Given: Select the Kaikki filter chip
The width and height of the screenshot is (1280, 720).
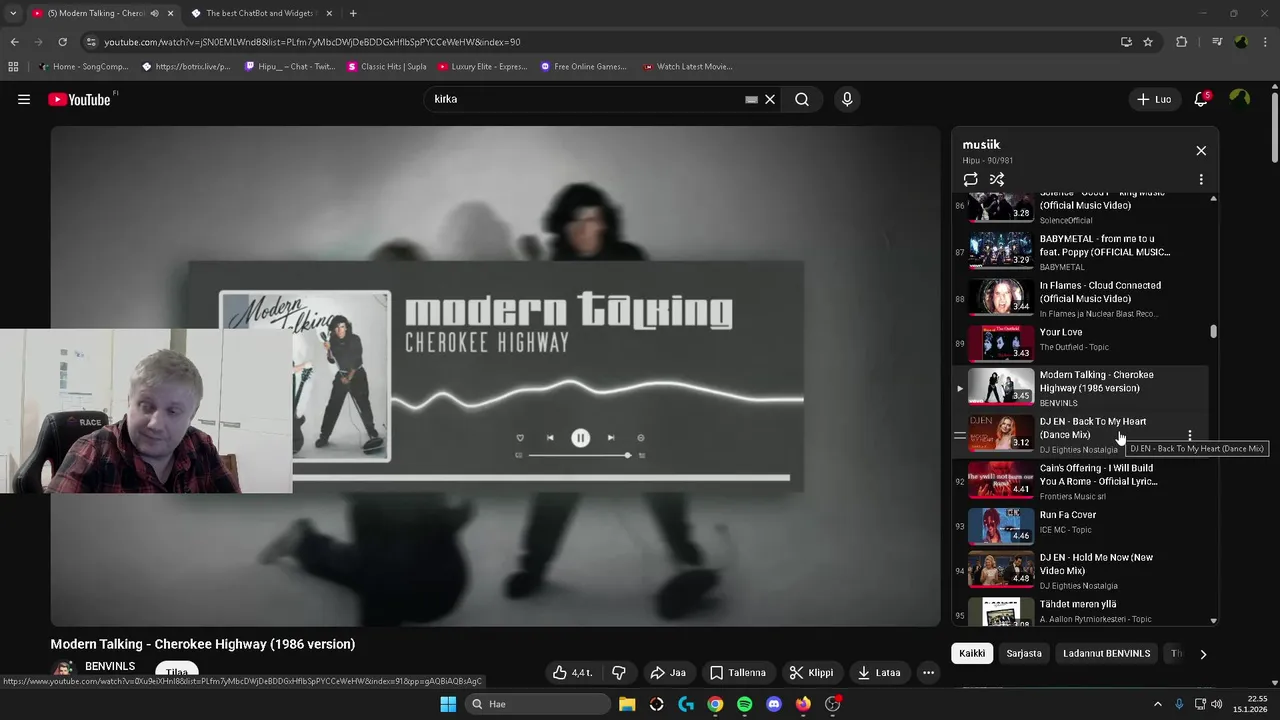Looking at the screenshot, I should tap(972, 653).
